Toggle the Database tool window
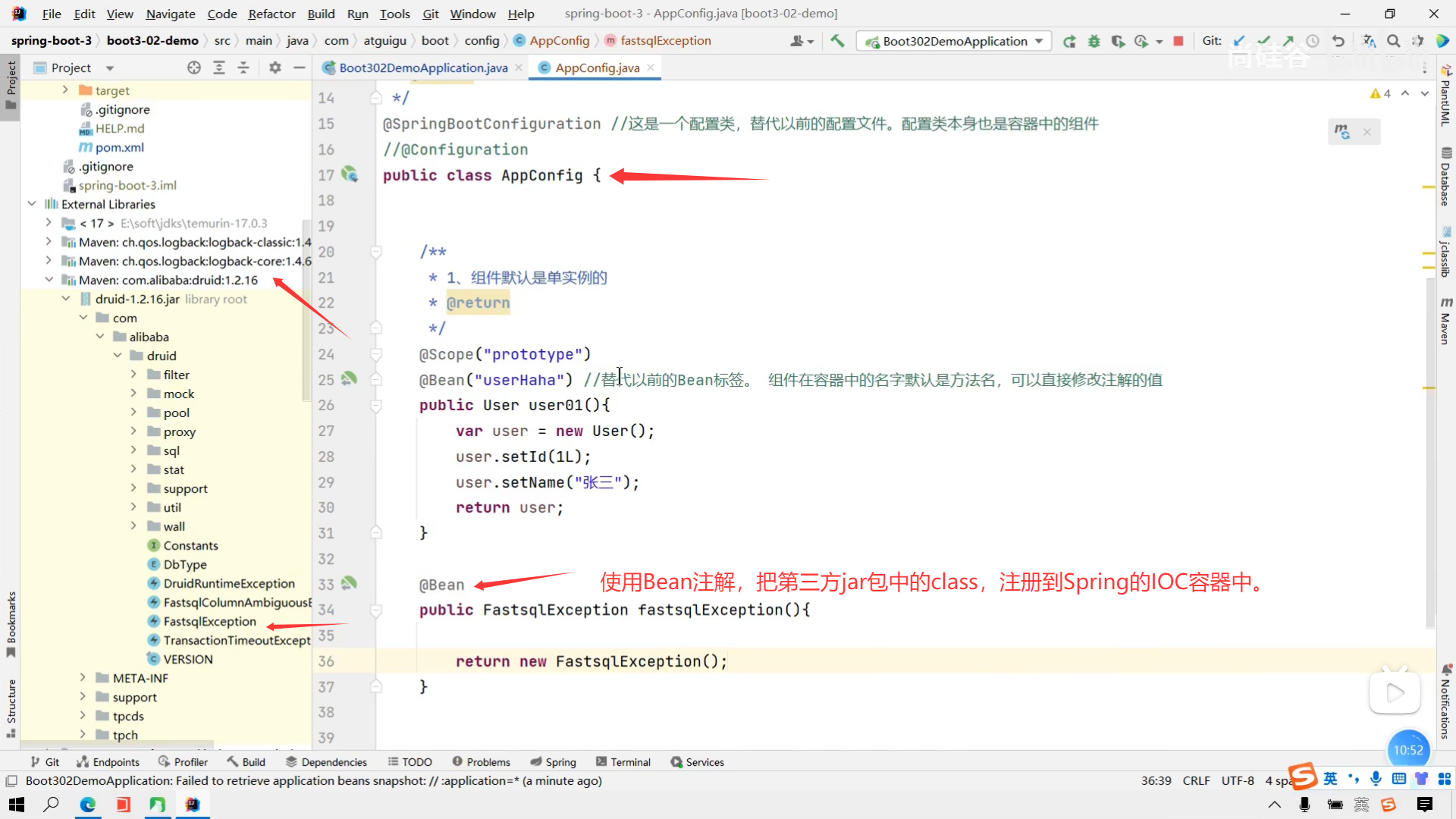The height and width of the screenshot is (819, 1456). click(1446, 177)
